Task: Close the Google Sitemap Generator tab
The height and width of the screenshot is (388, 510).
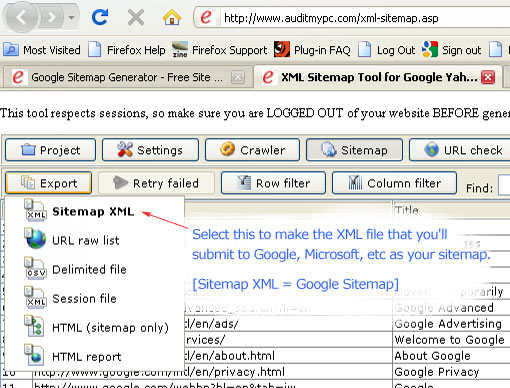Action: click(238, 77)
